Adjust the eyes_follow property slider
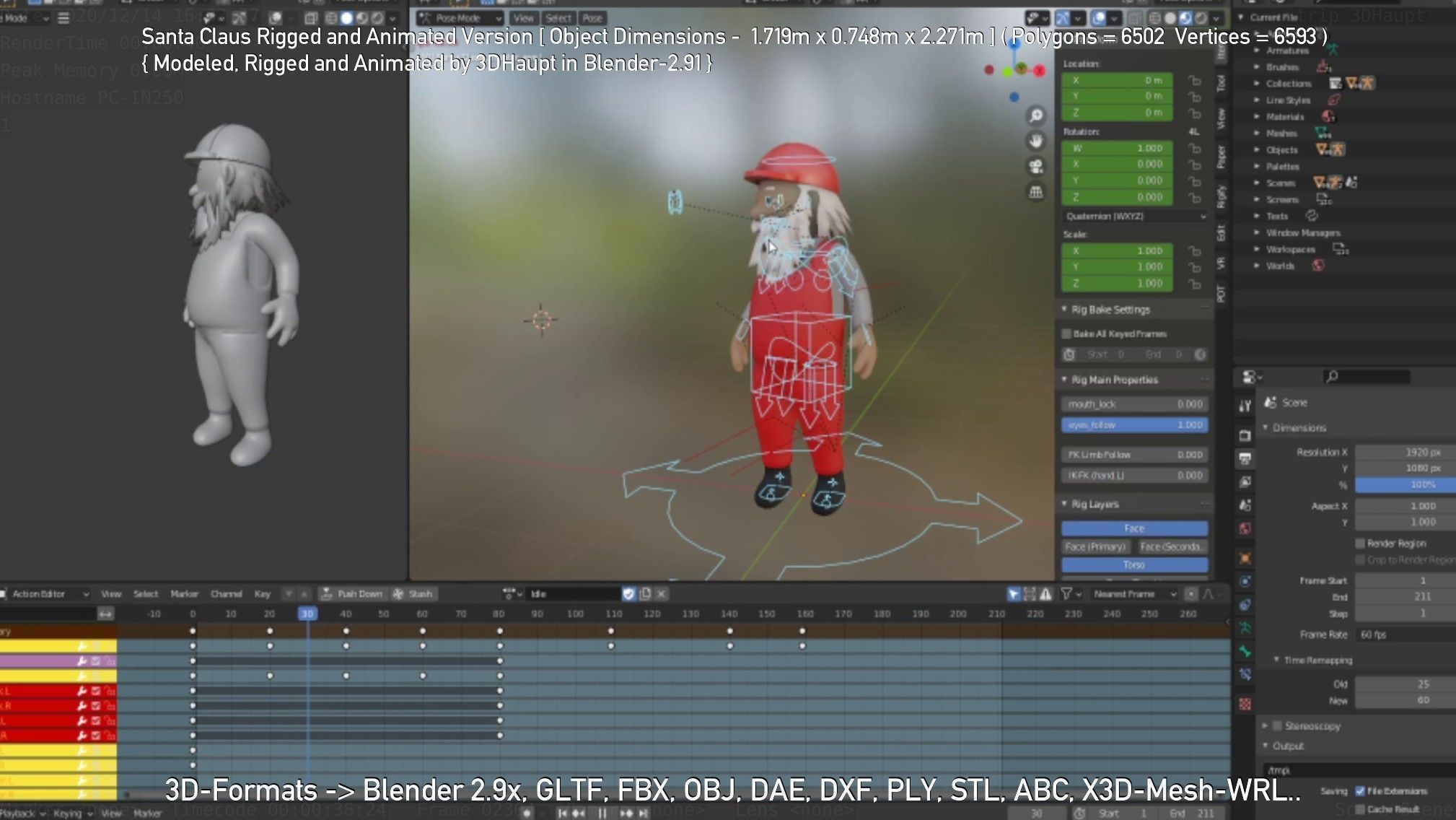This screenshot has width=1456, height=820. click(1134, 425)
